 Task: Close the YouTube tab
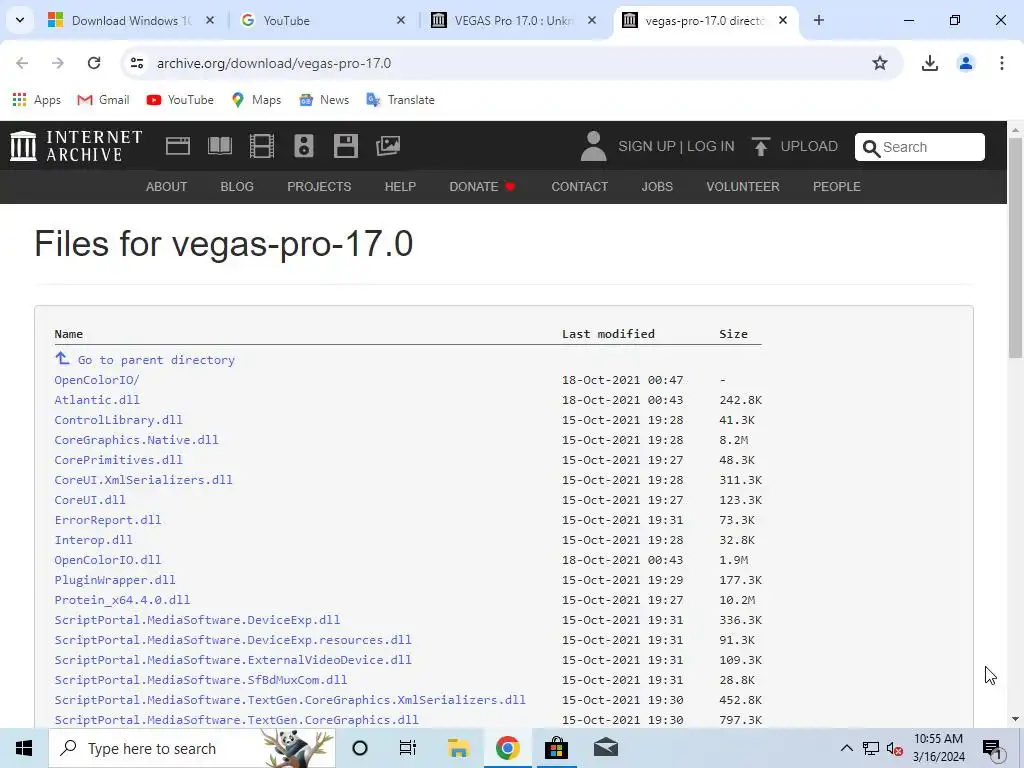(401, 20)
